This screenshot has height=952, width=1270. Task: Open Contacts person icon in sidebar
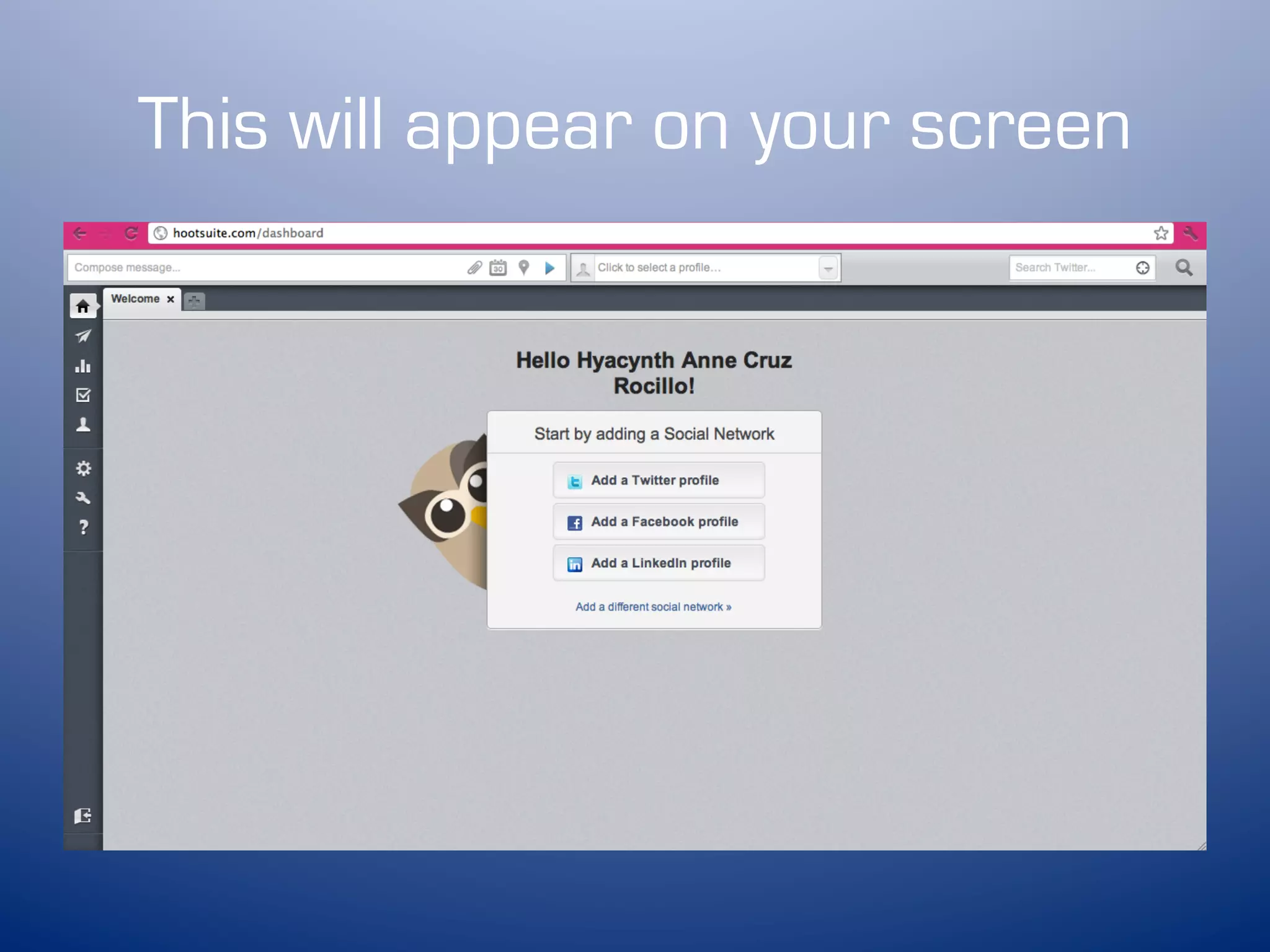83,425
